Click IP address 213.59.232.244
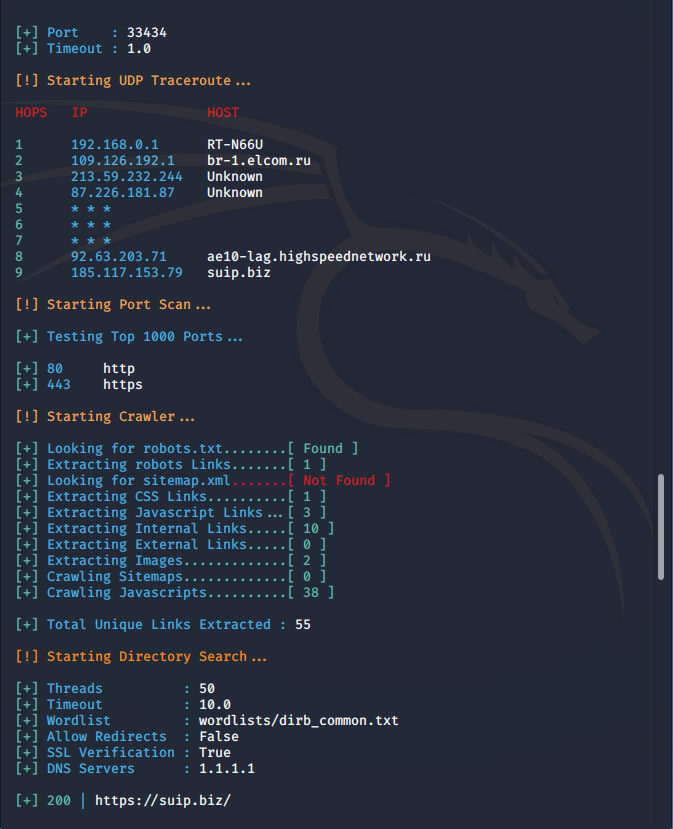This screenshot has width=673, height=829. click(x=127, y=177)
